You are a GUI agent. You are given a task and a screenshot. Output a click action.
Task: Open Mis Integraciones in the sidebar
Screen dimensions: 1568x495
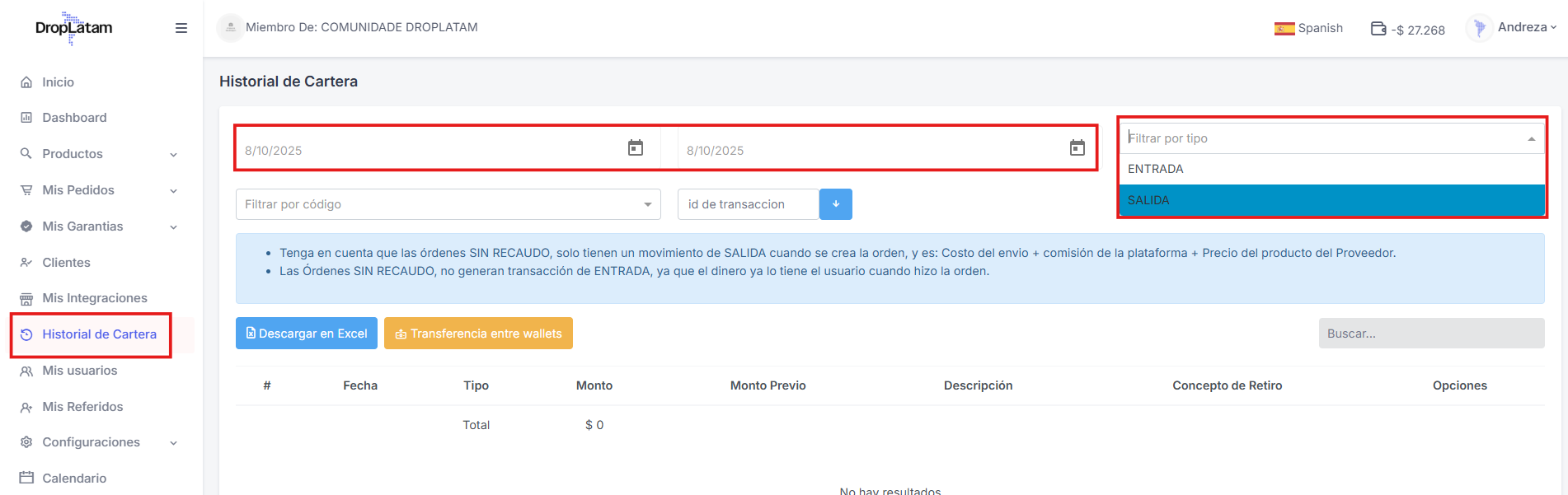pos(94,298)
